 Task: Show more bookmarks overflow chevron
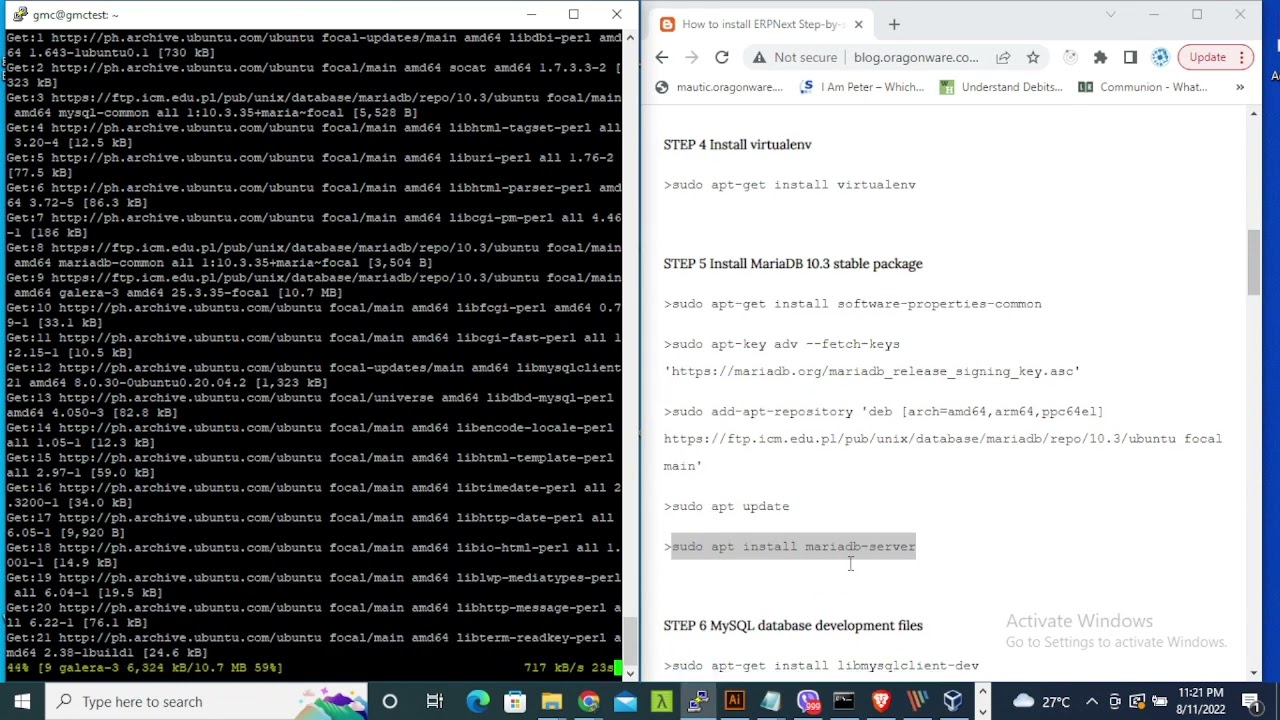[1240, 87]
